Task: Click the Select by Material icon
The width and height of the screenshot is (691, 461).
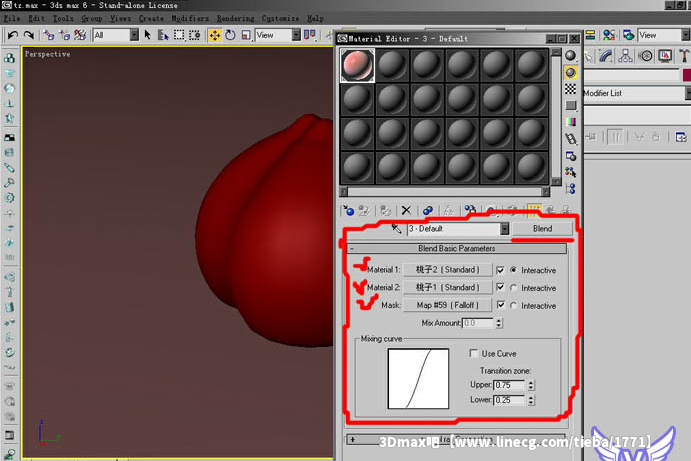Action: pyautogui.click(x=571, y=172)
